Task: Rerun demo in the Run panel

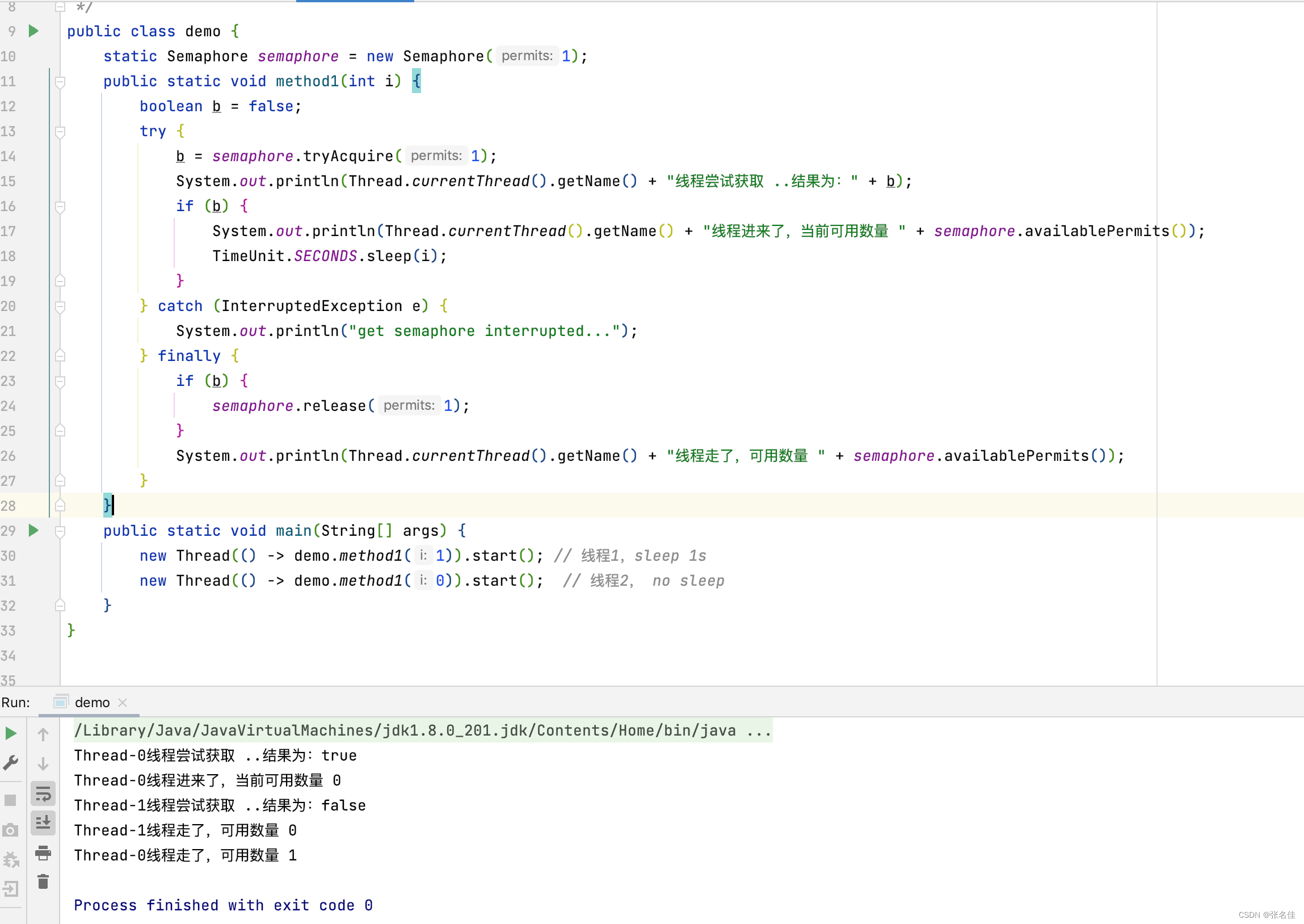Action: pos(11,733)
